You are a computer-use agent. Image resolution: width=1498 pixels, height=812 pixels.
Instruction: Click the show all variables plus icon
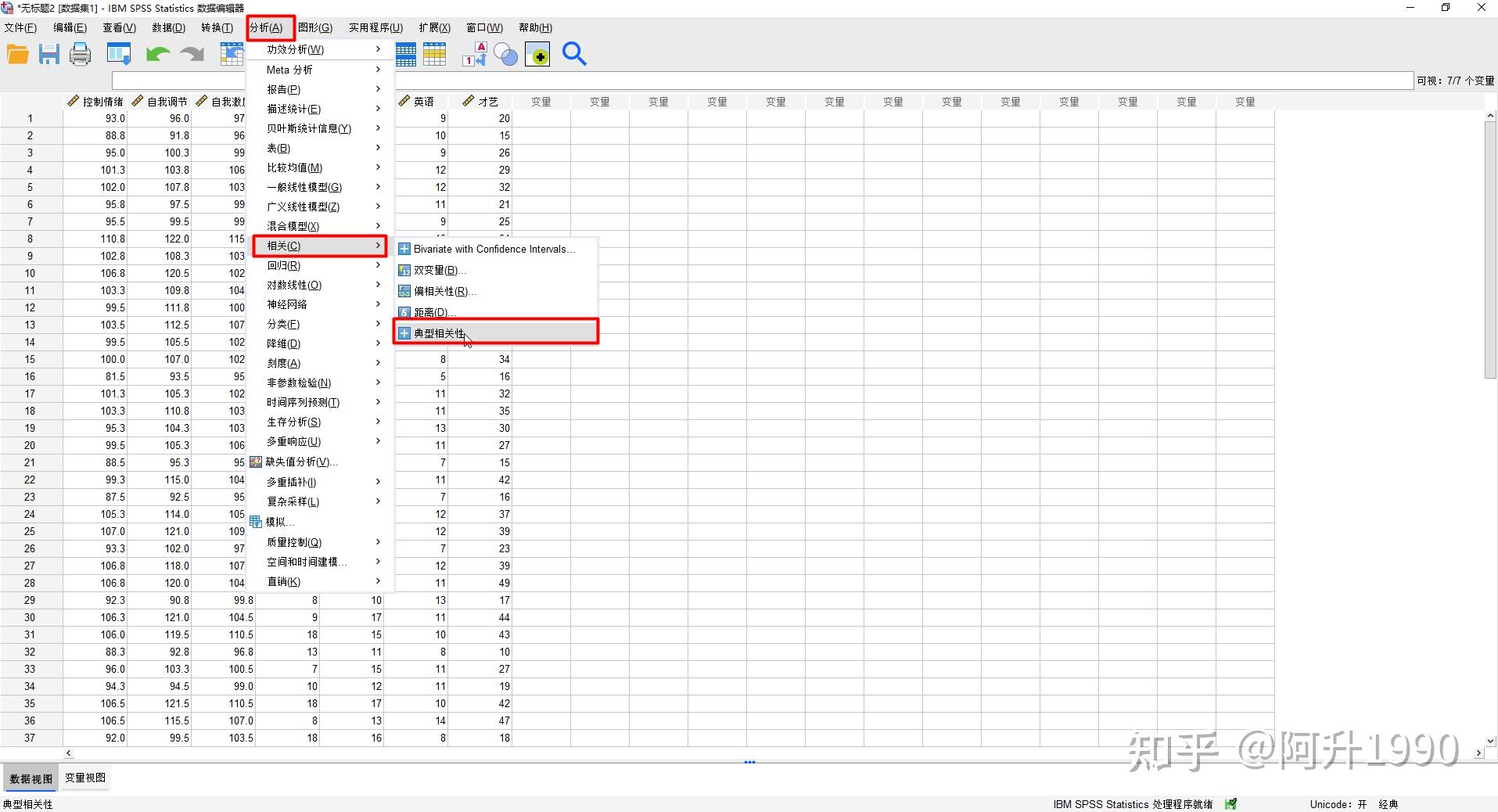(x=537, y=54)
